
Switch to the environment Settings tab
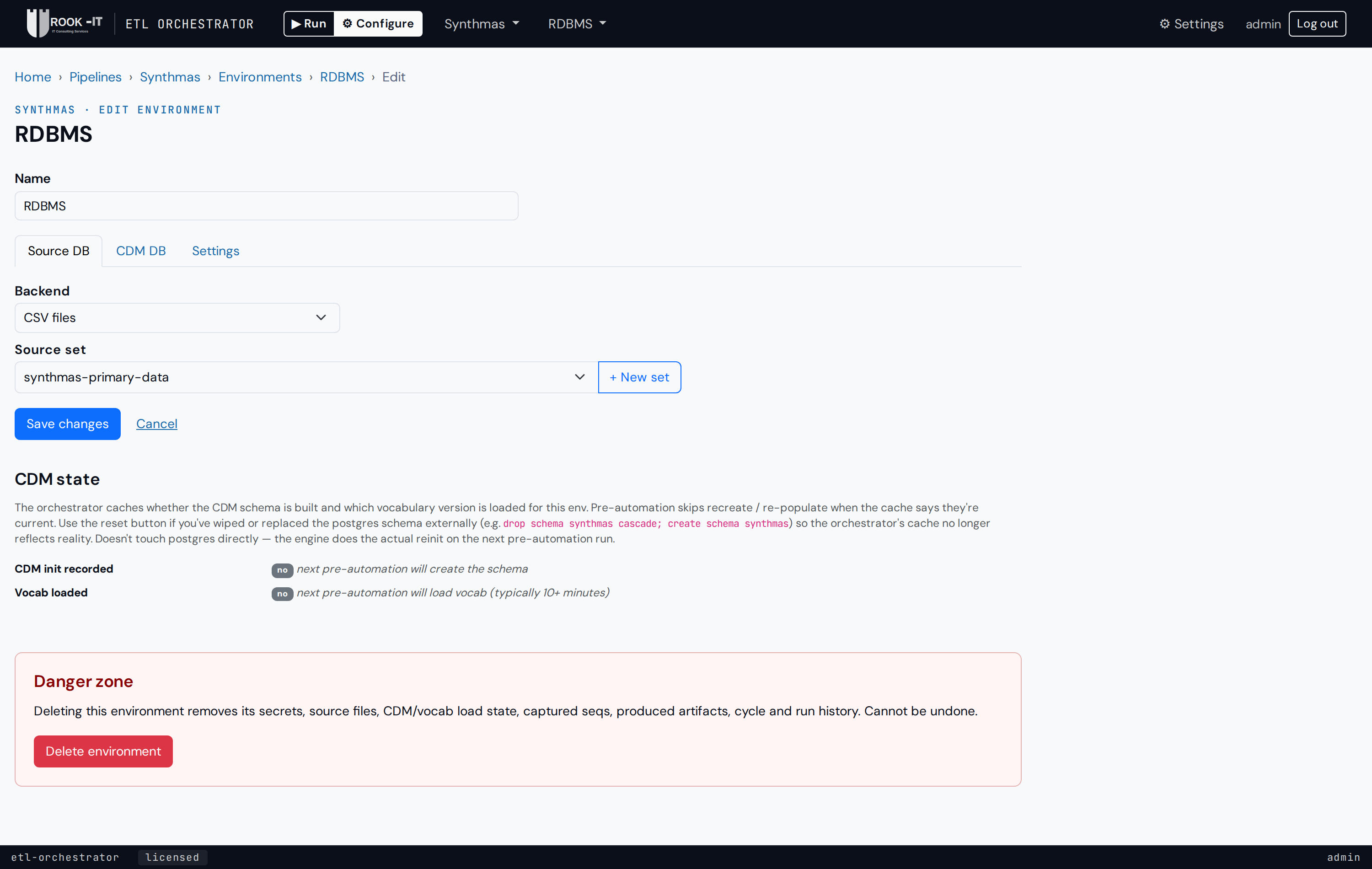(215, 251)
